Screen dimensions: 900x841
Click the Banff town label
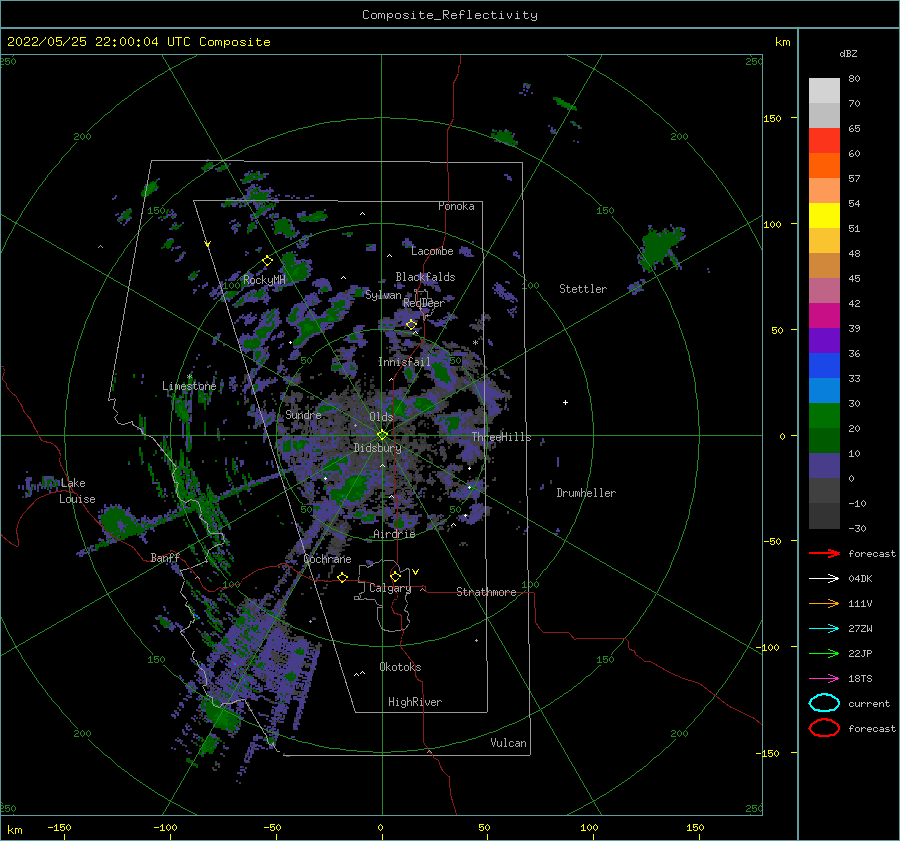(x=165, y=557)
